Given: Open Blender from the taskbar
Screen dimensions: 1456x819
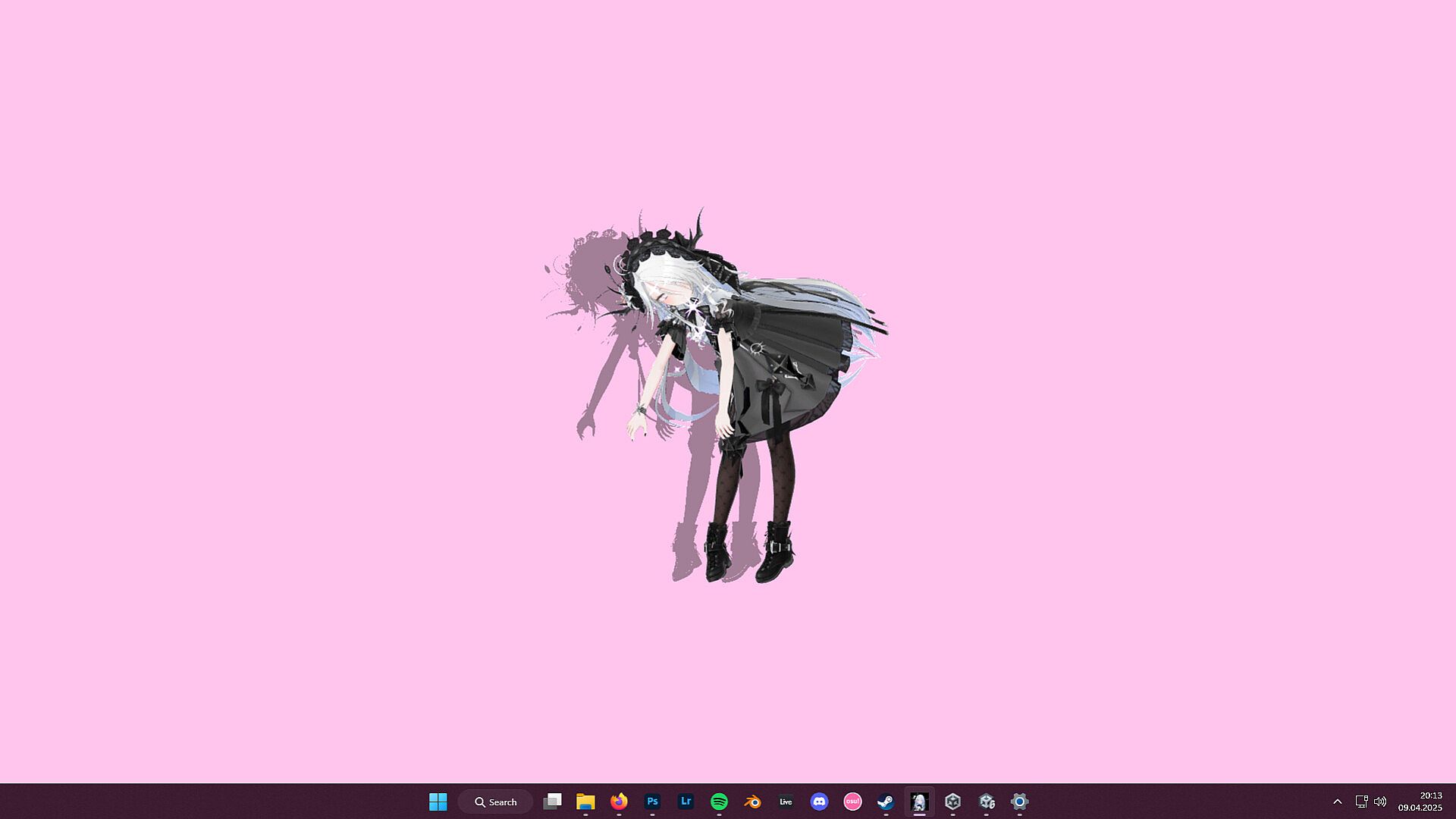Looking at the screenshot, I should click(752, 802).
